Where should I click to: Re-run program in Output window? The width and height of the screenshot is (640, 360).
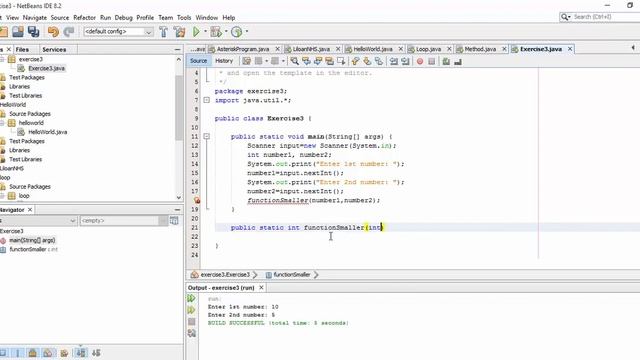[191, 298]
